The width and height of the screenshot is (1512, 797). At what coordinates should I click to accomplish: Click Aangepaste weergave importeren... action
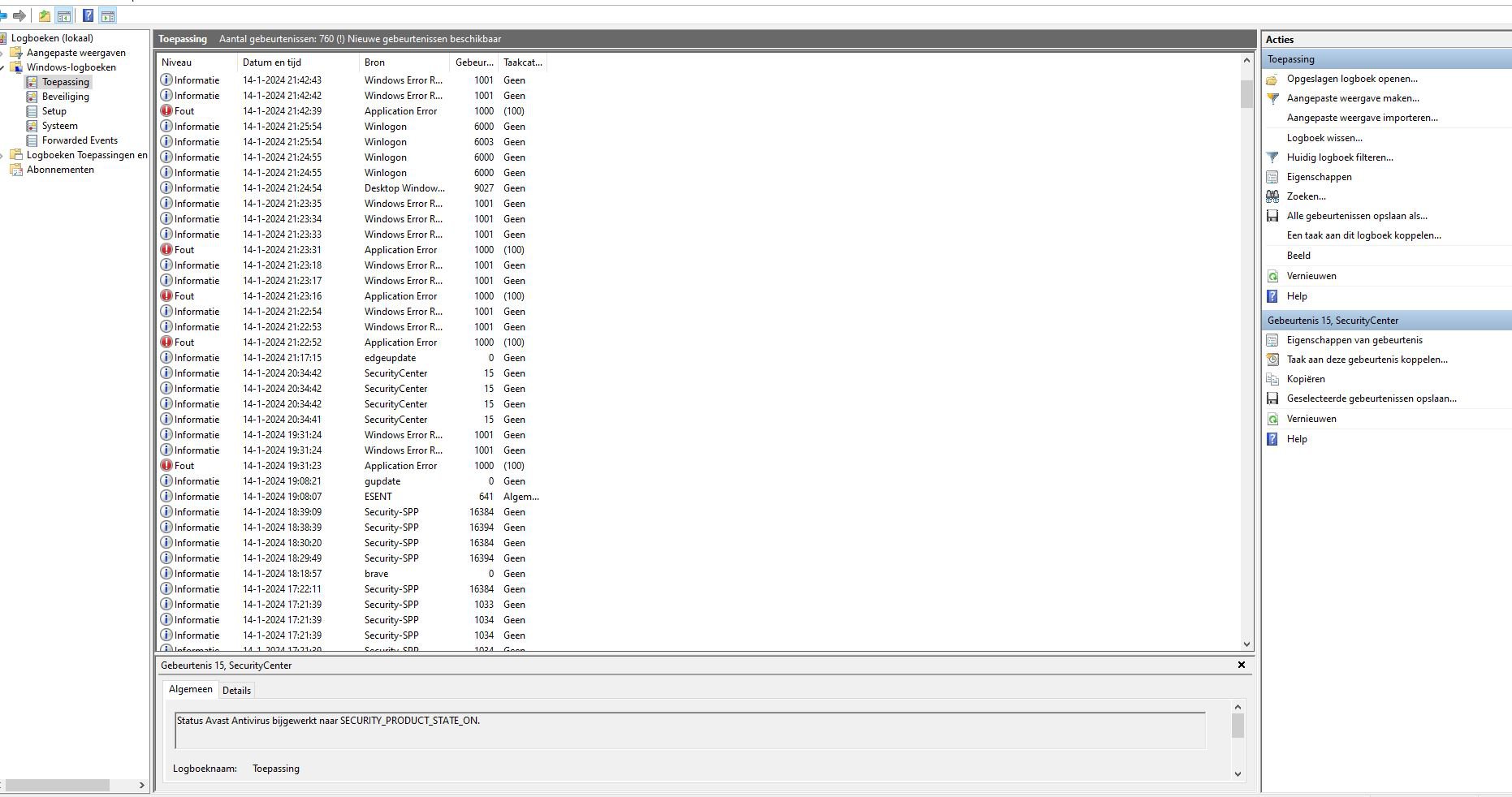pyautogui.click(x=1362, y=118)
